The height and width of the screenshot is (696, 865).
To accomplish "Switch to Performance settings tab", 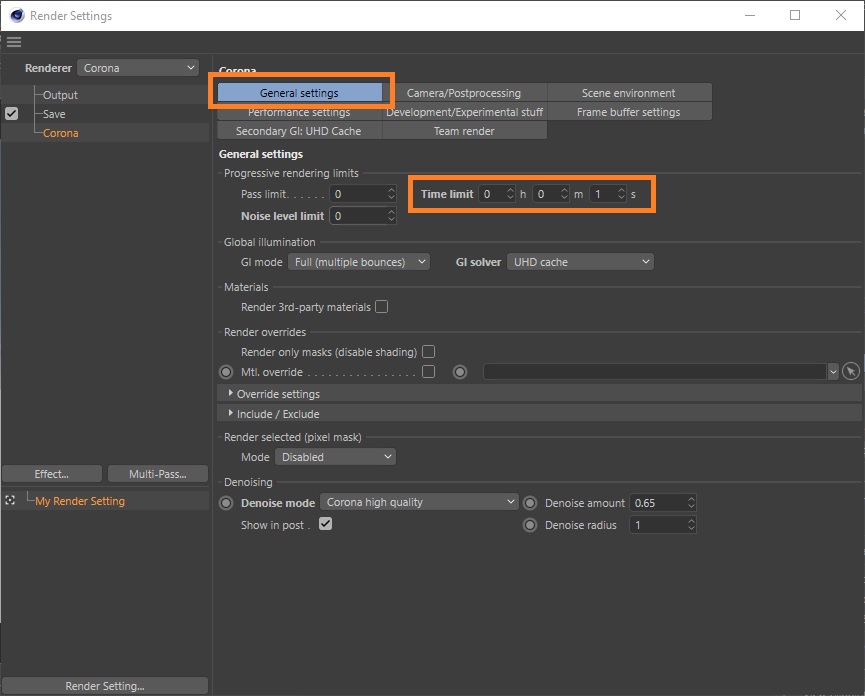I will [x=300, y=112].
